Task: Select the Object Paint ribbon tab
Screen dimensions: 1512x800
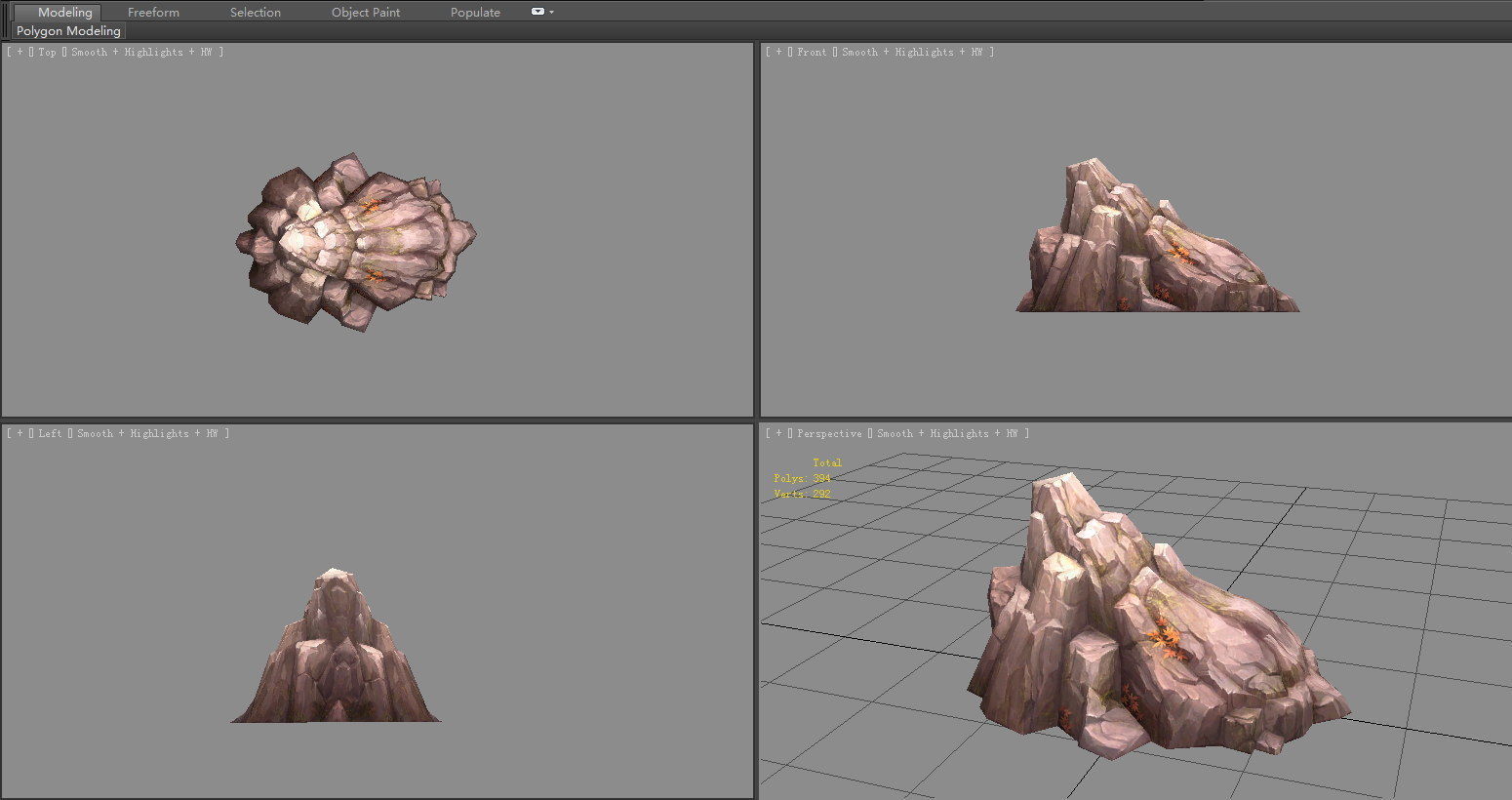Action: pyautogui.click(x=366, y=13)
